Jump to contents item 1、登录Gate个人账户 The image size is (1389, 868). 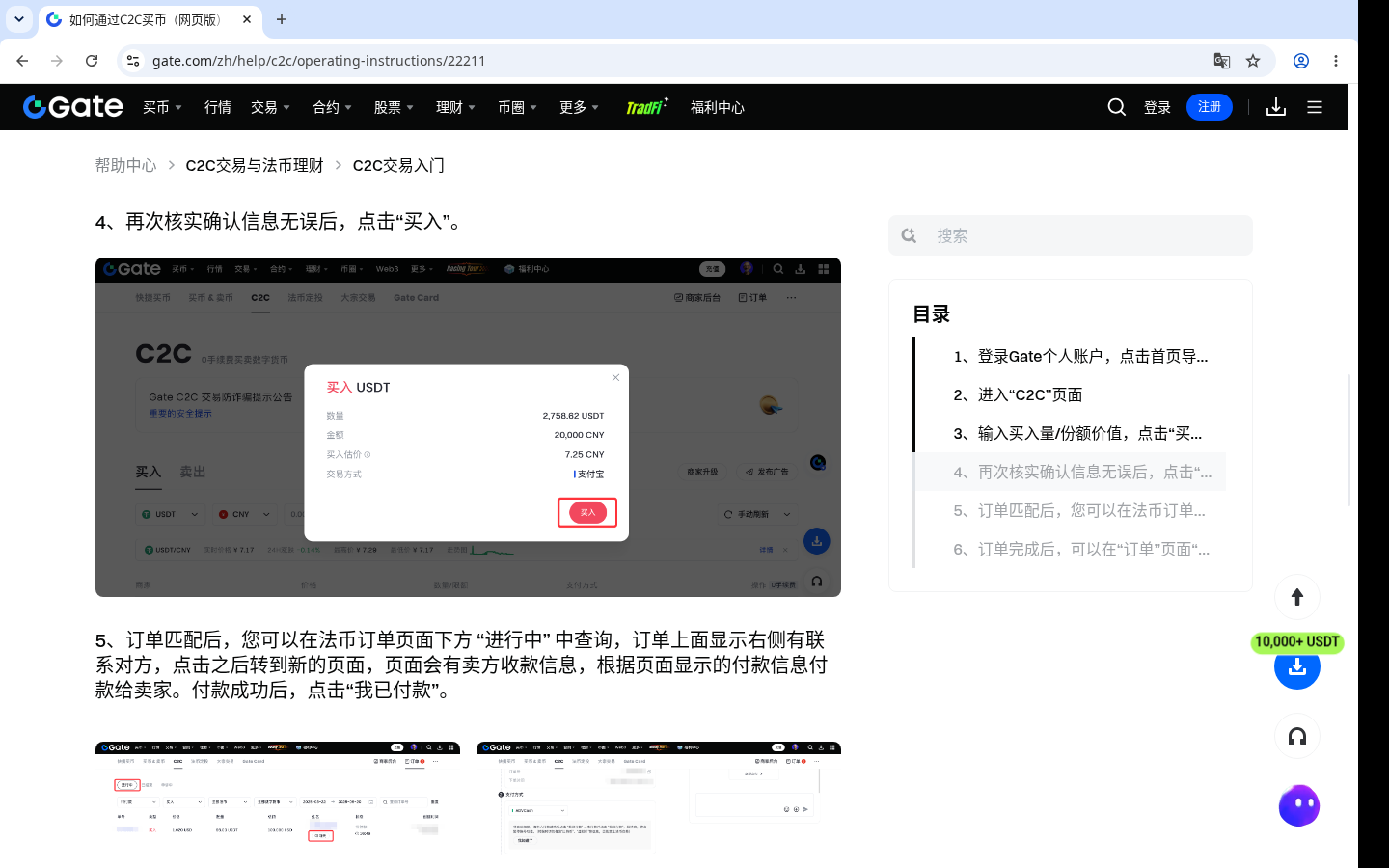pyautogui.click(x=1080, y=356)
